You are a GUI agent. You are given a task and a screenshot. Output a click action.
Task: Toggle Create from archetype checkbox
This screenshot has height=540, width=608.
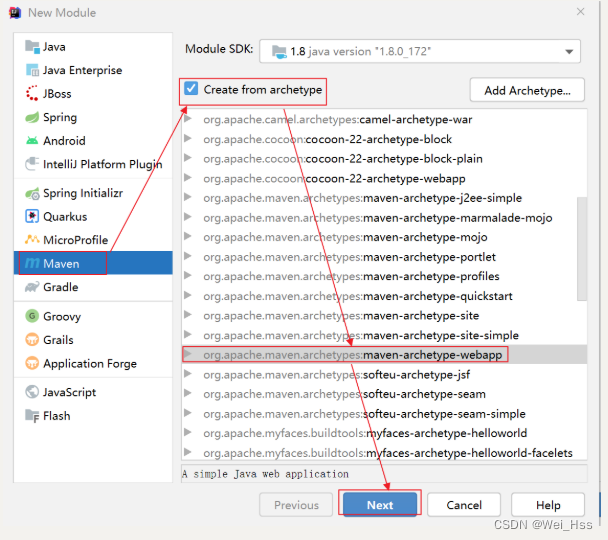point(191,89)
